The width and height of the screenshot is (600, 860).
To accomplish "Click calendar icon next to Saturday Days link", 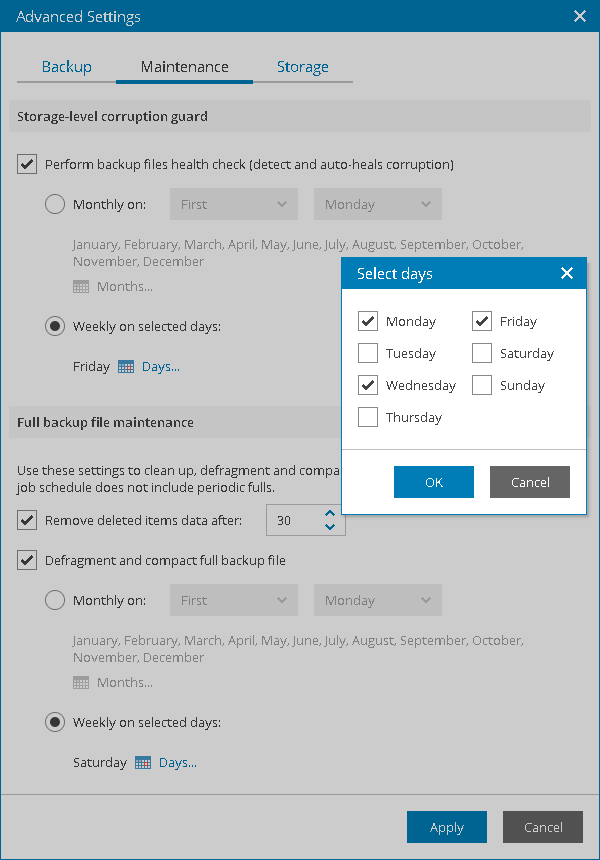I will [143, 763].
